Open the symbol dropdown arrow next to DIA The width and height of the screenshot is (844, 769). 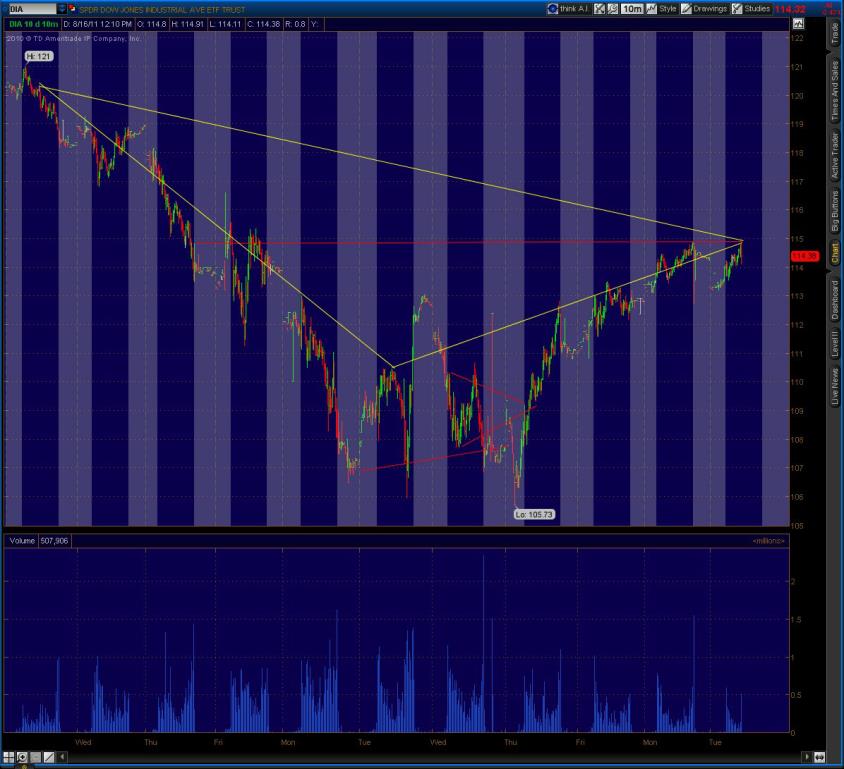62,8
